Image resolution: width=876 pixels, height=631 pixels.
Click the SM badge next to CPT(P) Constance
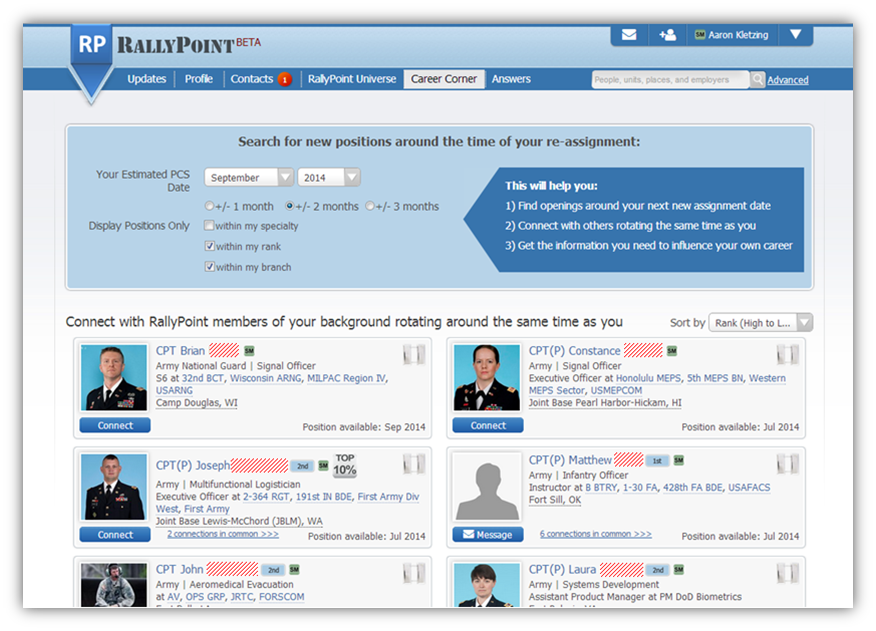672,351
